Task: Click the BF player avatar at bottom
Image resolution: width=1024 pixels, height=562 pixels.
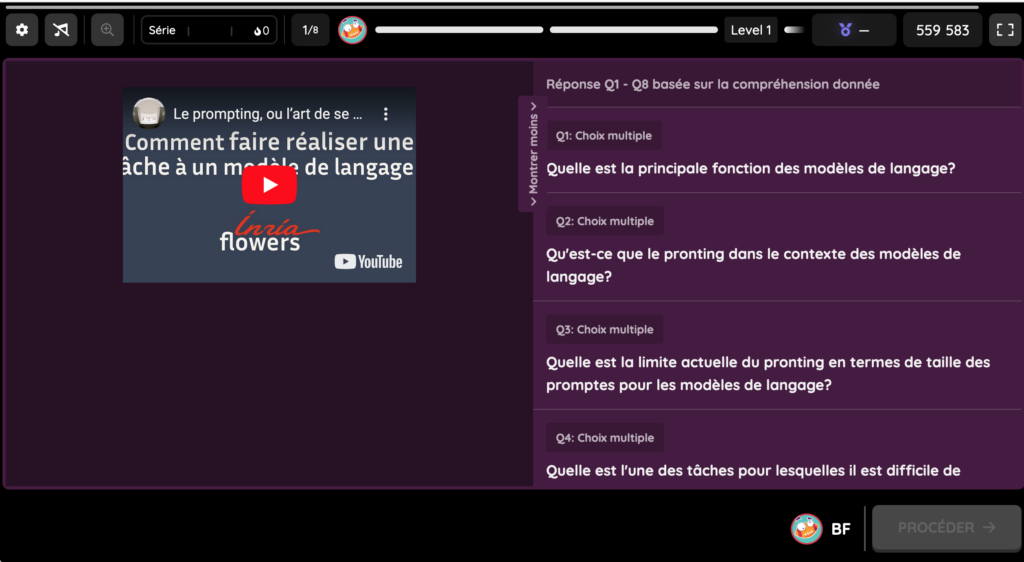Action: pyautogui.click(x=806, y=529)
